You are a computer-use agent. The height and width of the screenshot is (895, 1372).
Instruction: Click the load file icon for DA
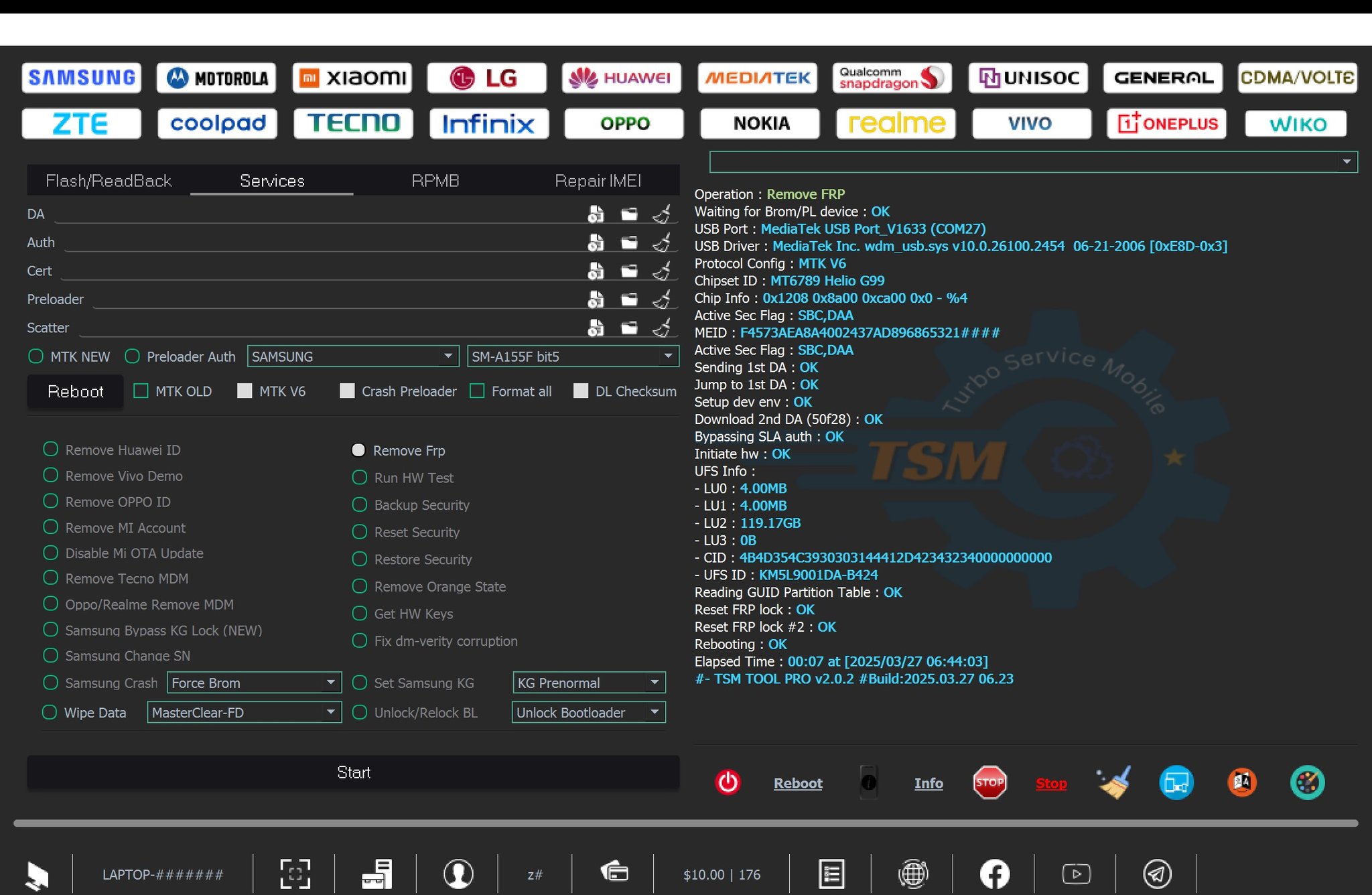click(x=596, y=214)
